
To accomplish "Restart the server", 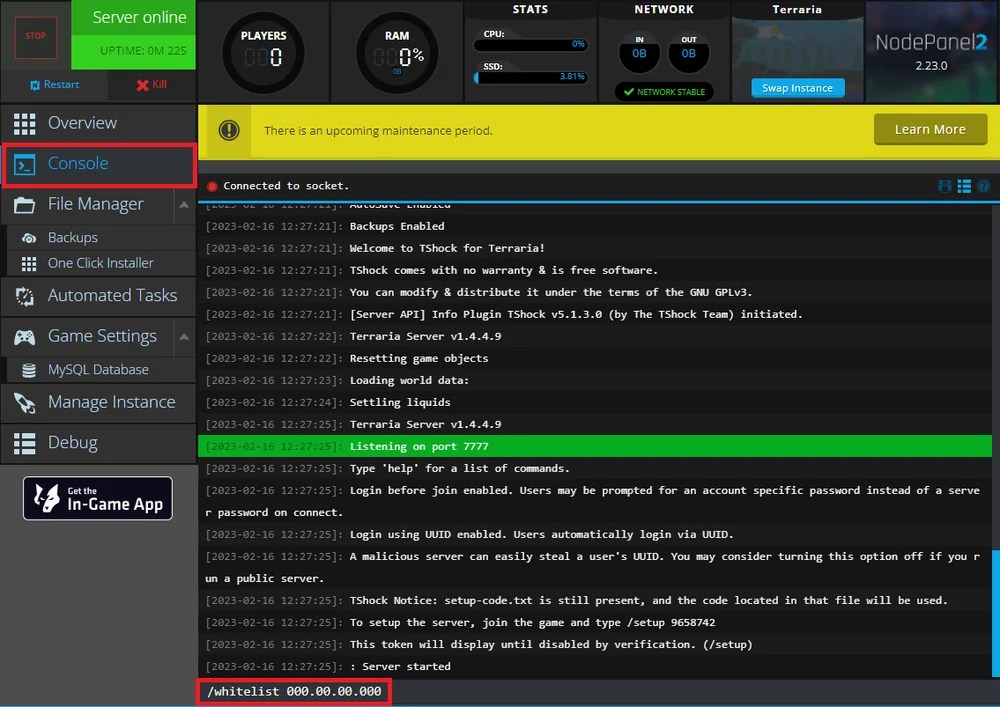I will pyautogui.click(x=54, y=84).
